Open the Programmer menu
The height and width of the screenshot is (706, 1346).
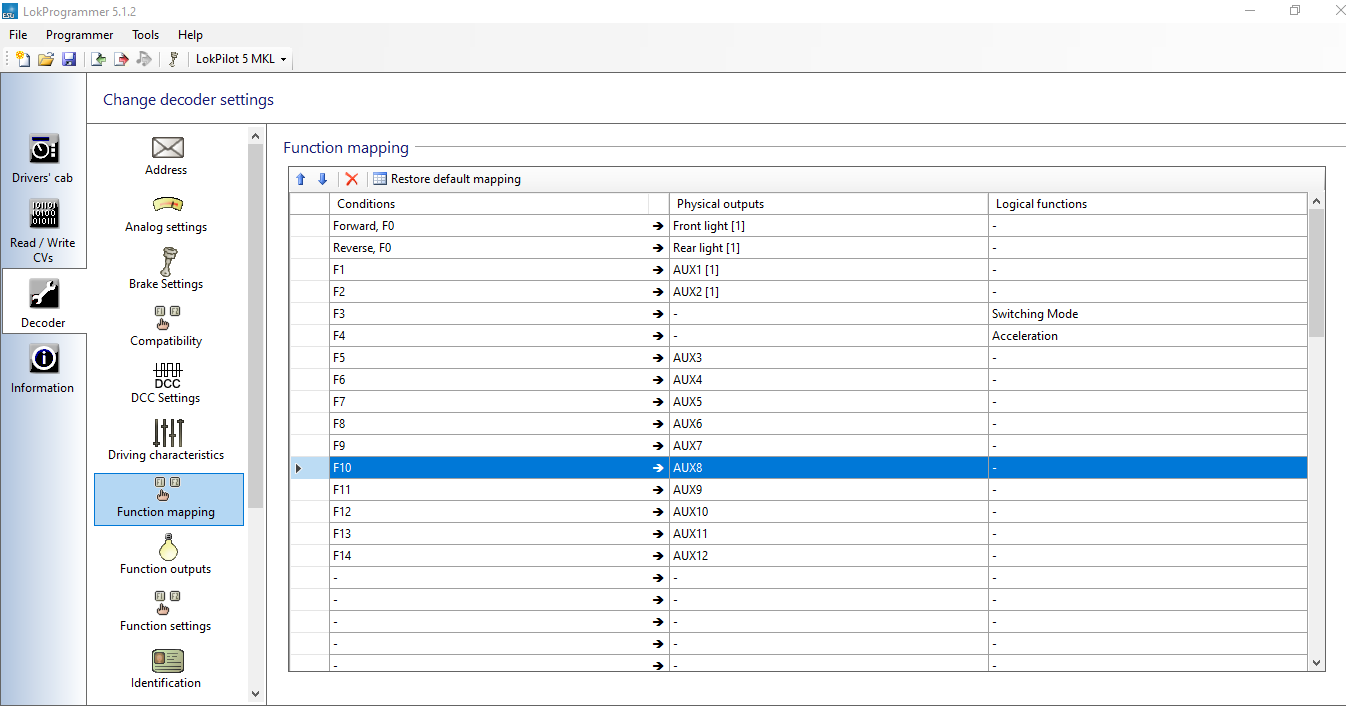tap(80, 35)
